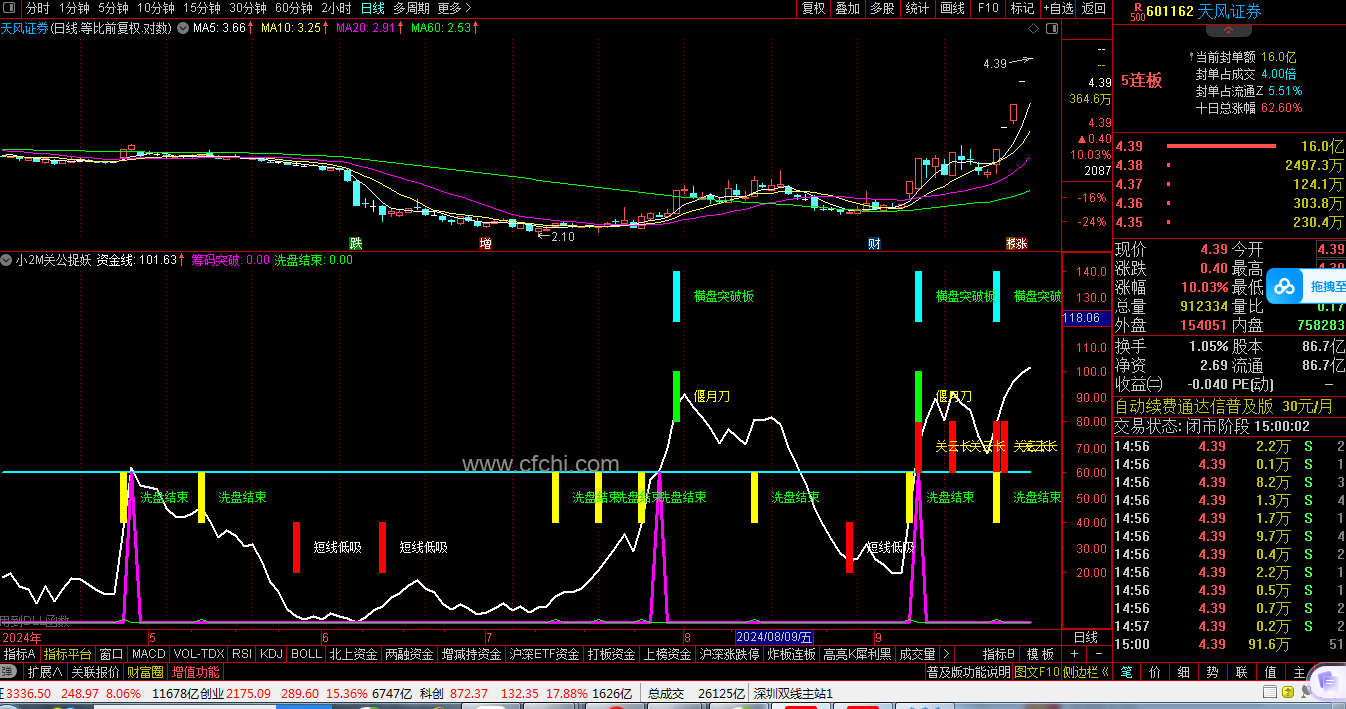Click the 返回 back button
The image size is (1346, 709).
pyautogui.click(x=1094, y=8)
